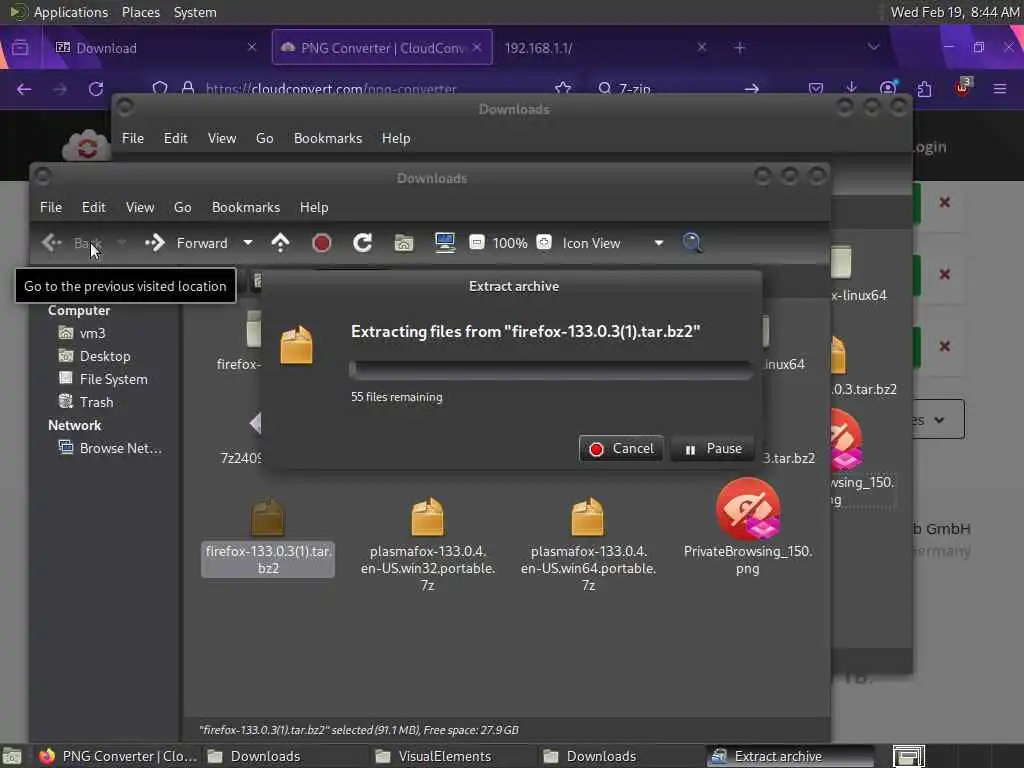Image resolution: width=1024 pixels, height=768 pixels.
Task: Click the red Stop loading icon
Action: pyautogui.click(x=321, y=243)
